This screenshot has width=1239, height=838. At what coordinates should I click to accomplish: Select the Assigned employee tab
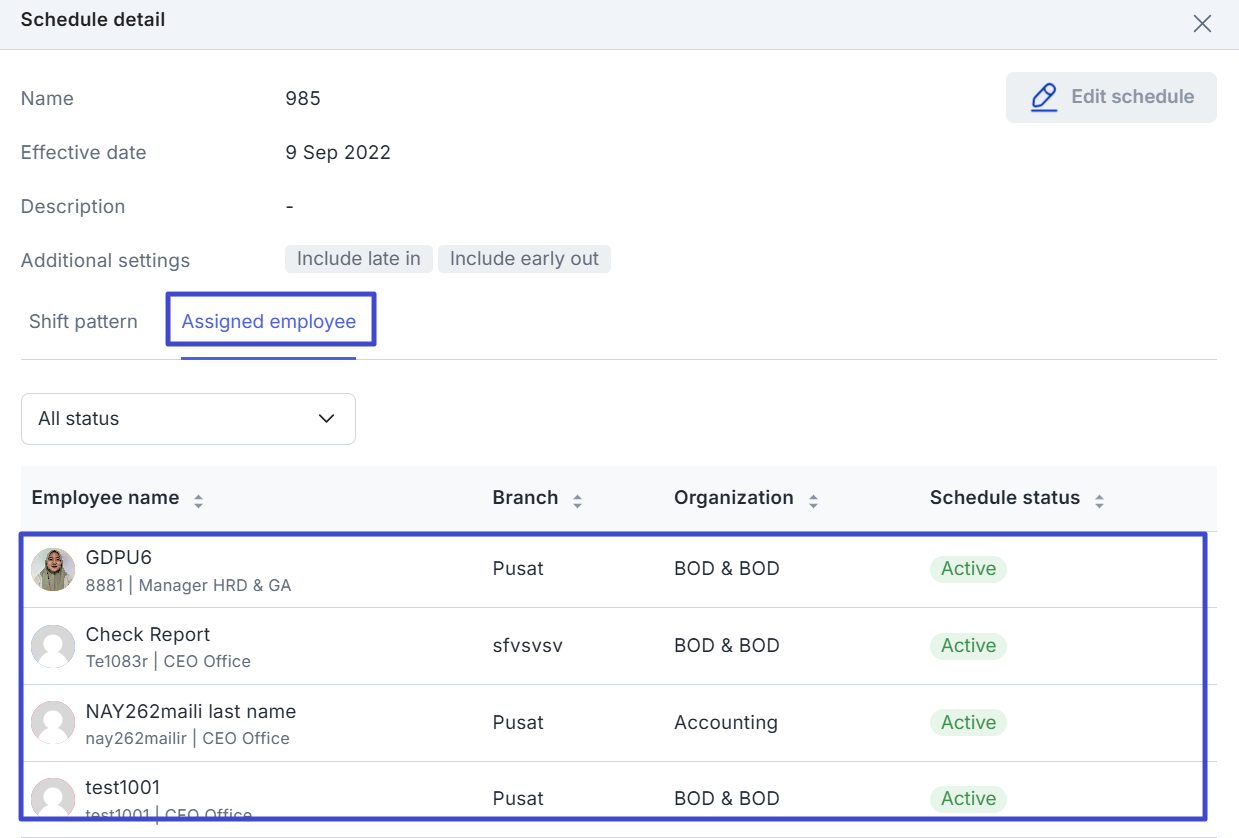(x=269, y=321)
